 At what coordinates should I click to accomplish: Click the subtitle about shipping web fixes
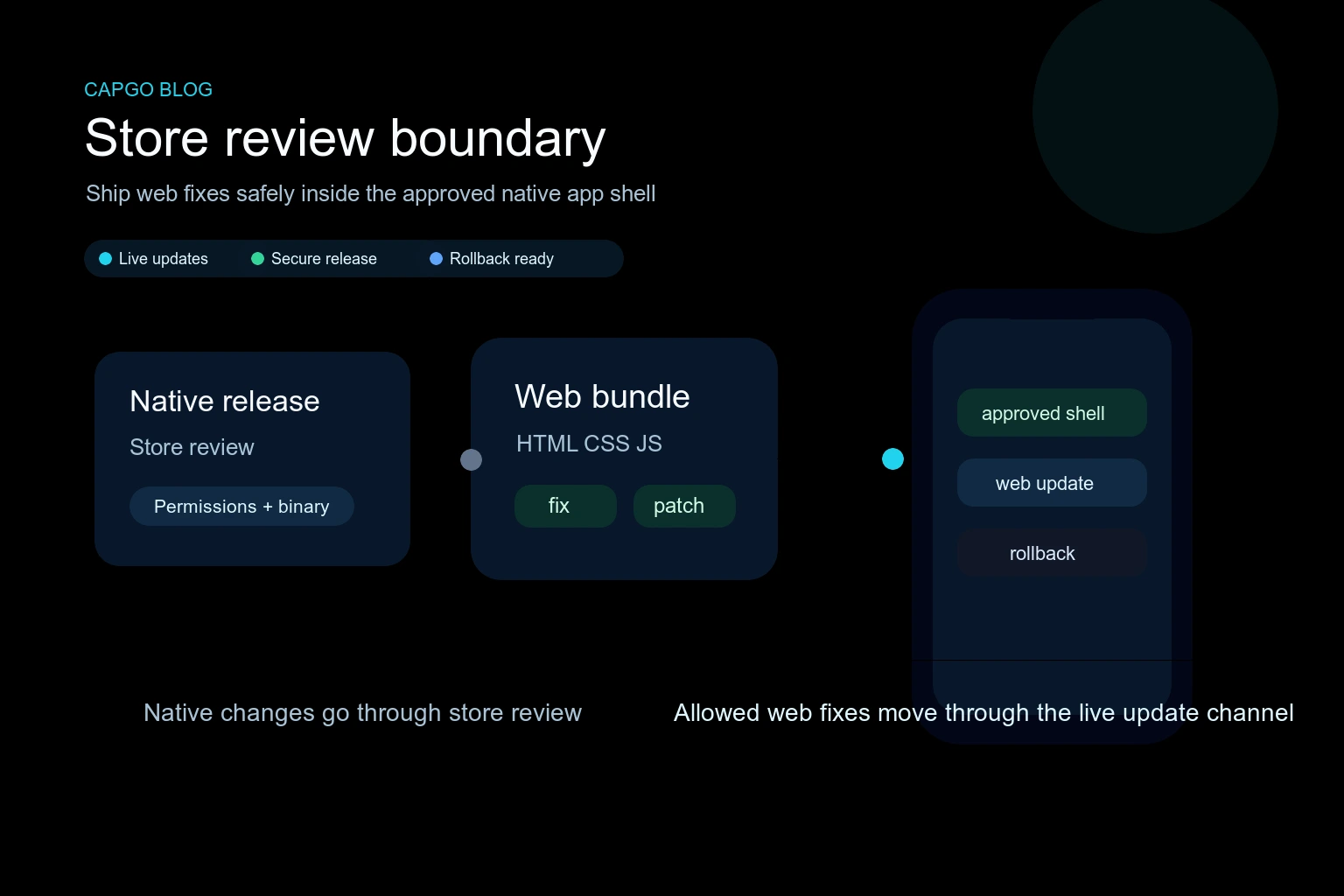coord(370,193)
